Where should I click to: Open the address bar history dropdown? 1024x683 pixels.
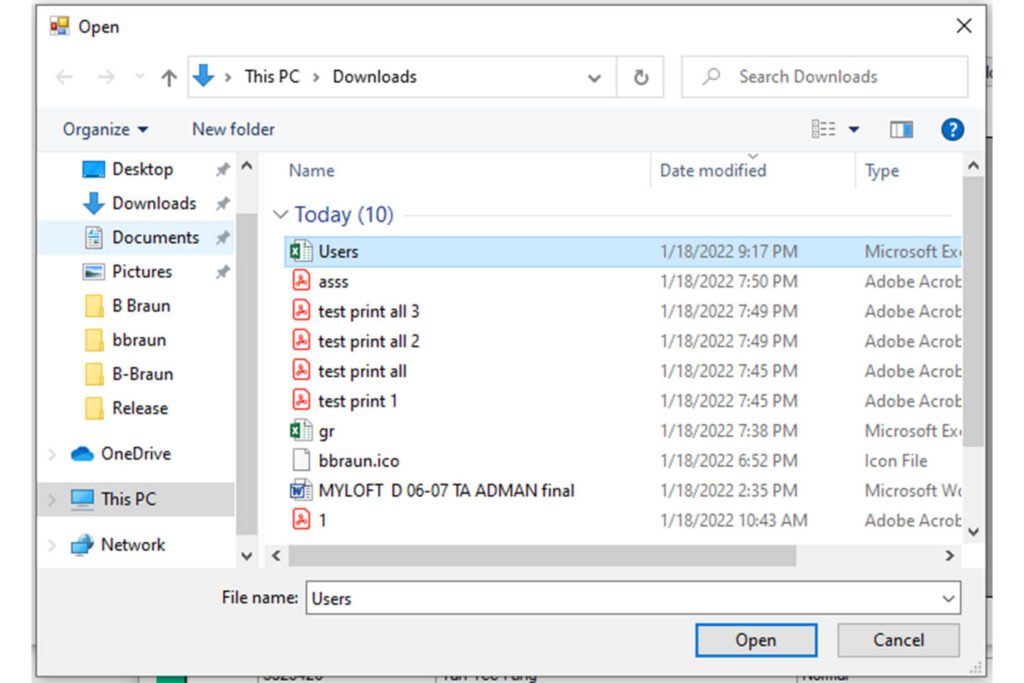click(594, 78)
